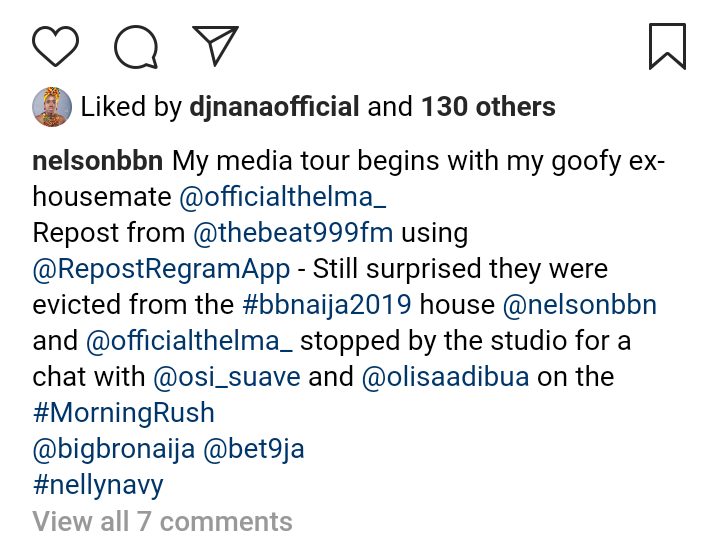Image resolution: width=720 pixels, height=550 pixels.
Task: Visit the @osi_suave profile
Action: [x=228, y=377]
